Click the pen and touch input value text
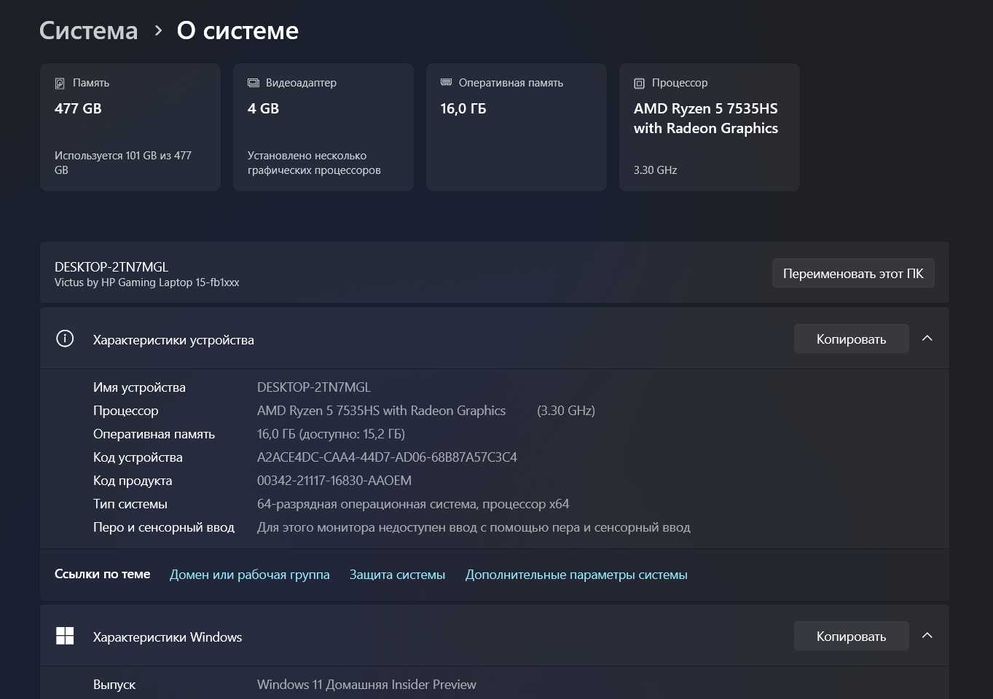The height and width of the screenshot is (699, 993). pos(473,527)
